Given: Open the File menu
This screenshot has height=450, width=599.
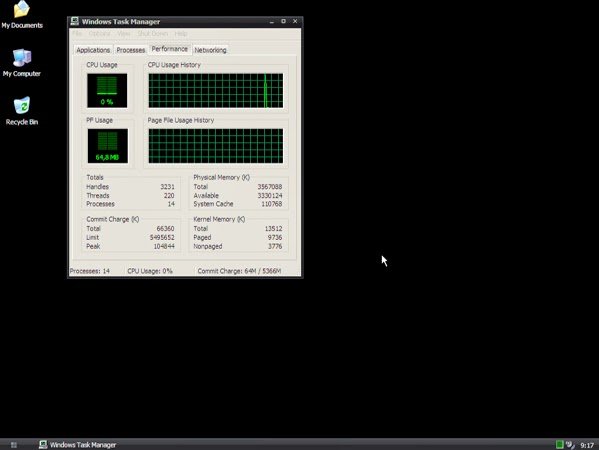Looking at the screenshot, I should tap(77, 34).
